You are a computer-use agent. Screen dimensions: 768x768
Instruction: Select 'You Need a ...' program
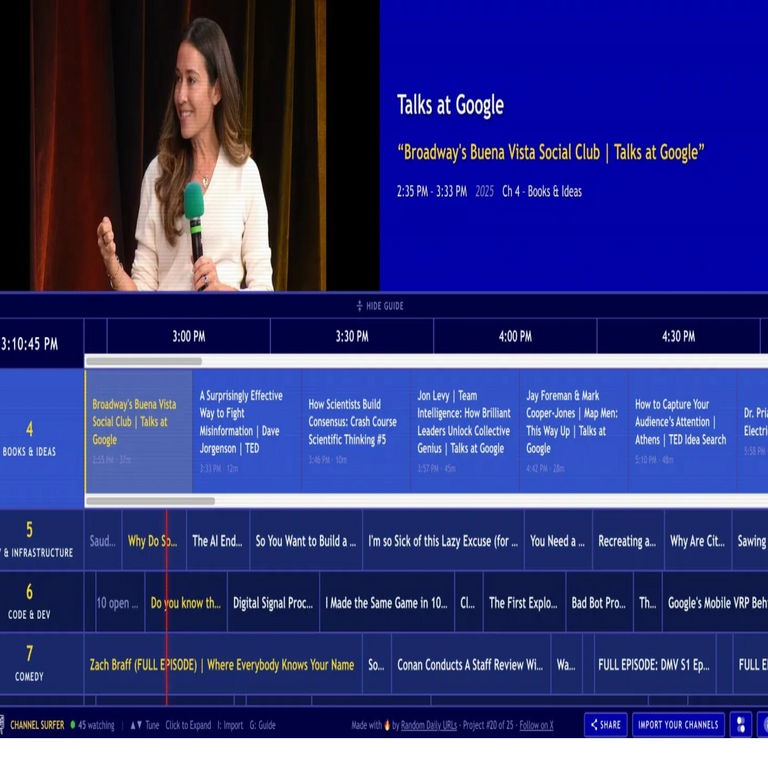click(x=558, y=541)
